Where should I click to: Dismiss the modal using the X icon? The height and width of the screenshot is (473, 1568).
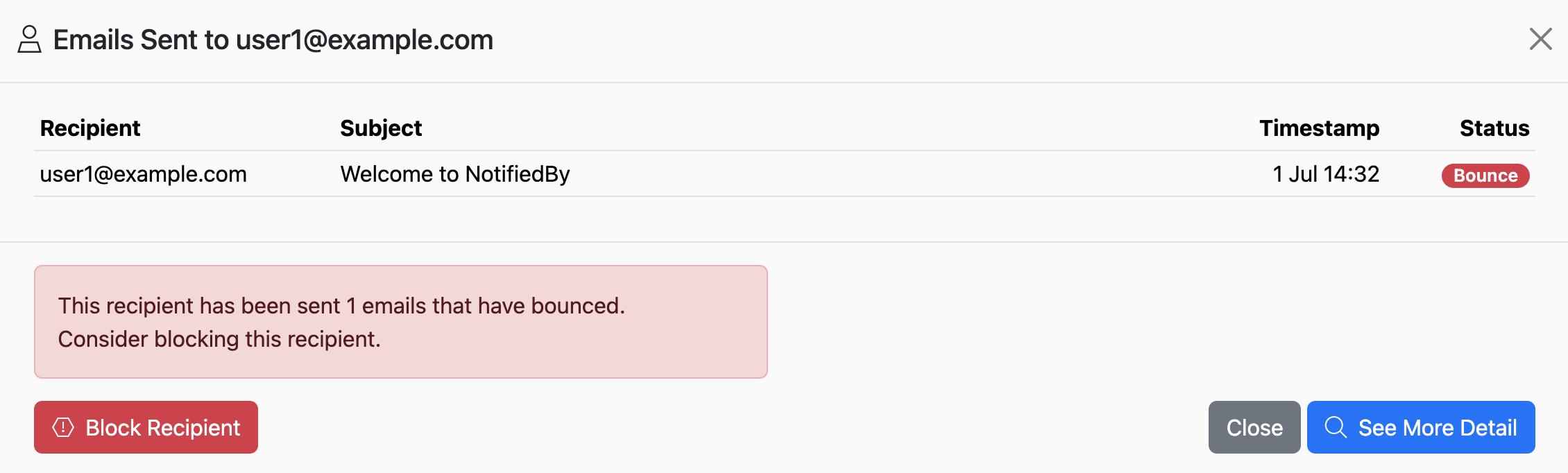1540,39
